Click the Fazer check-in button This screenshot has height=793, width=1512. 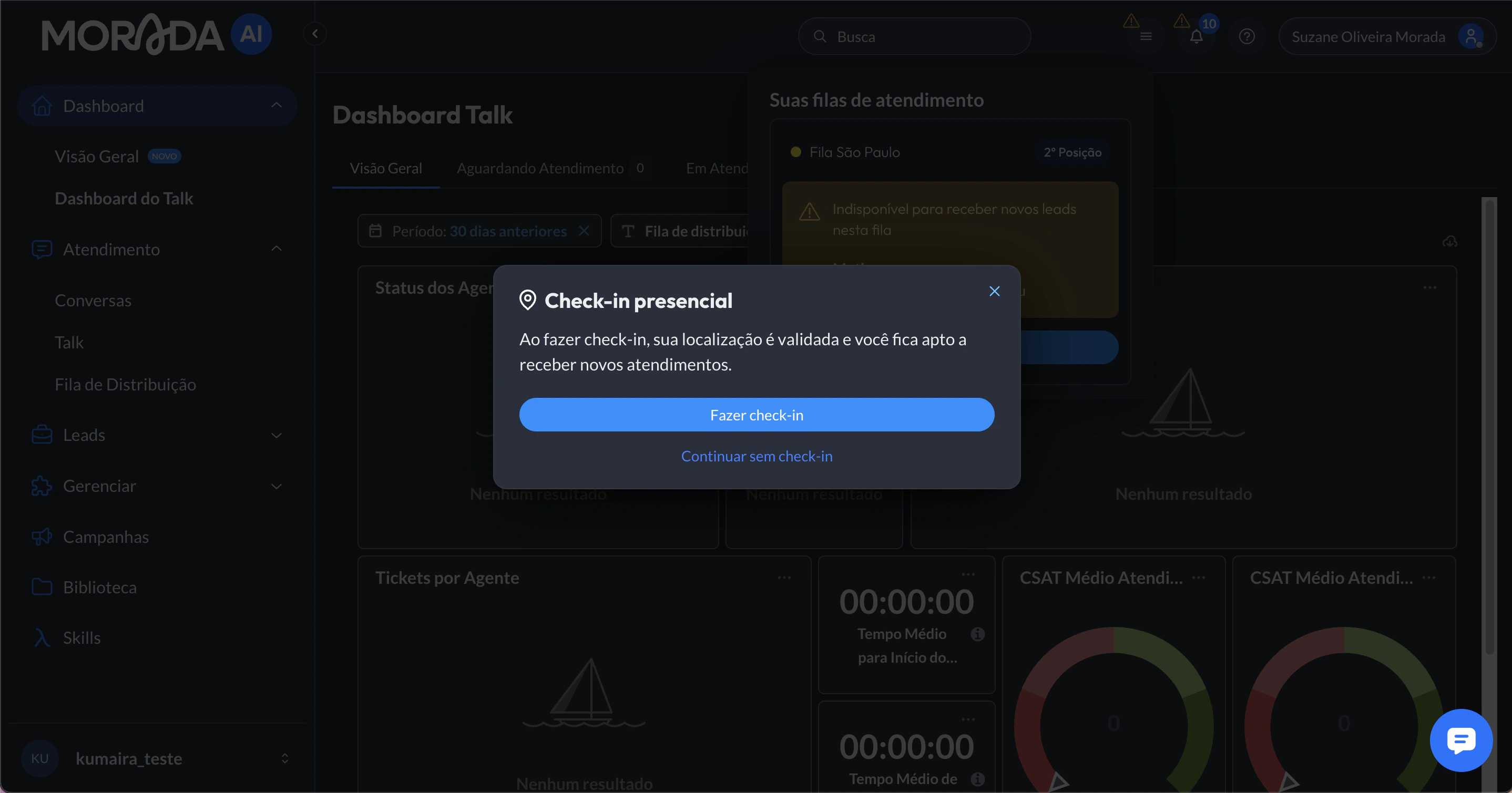(756, 415)
